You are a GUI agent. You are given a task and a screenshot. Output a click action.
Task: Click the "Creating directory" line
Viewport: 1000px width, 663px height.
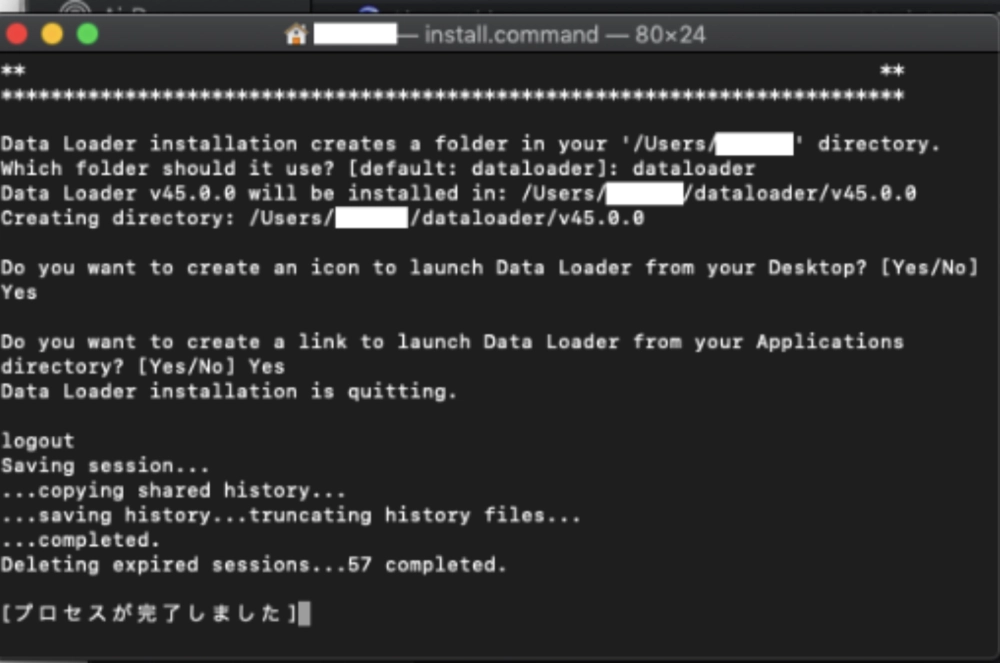click(322, 218)
